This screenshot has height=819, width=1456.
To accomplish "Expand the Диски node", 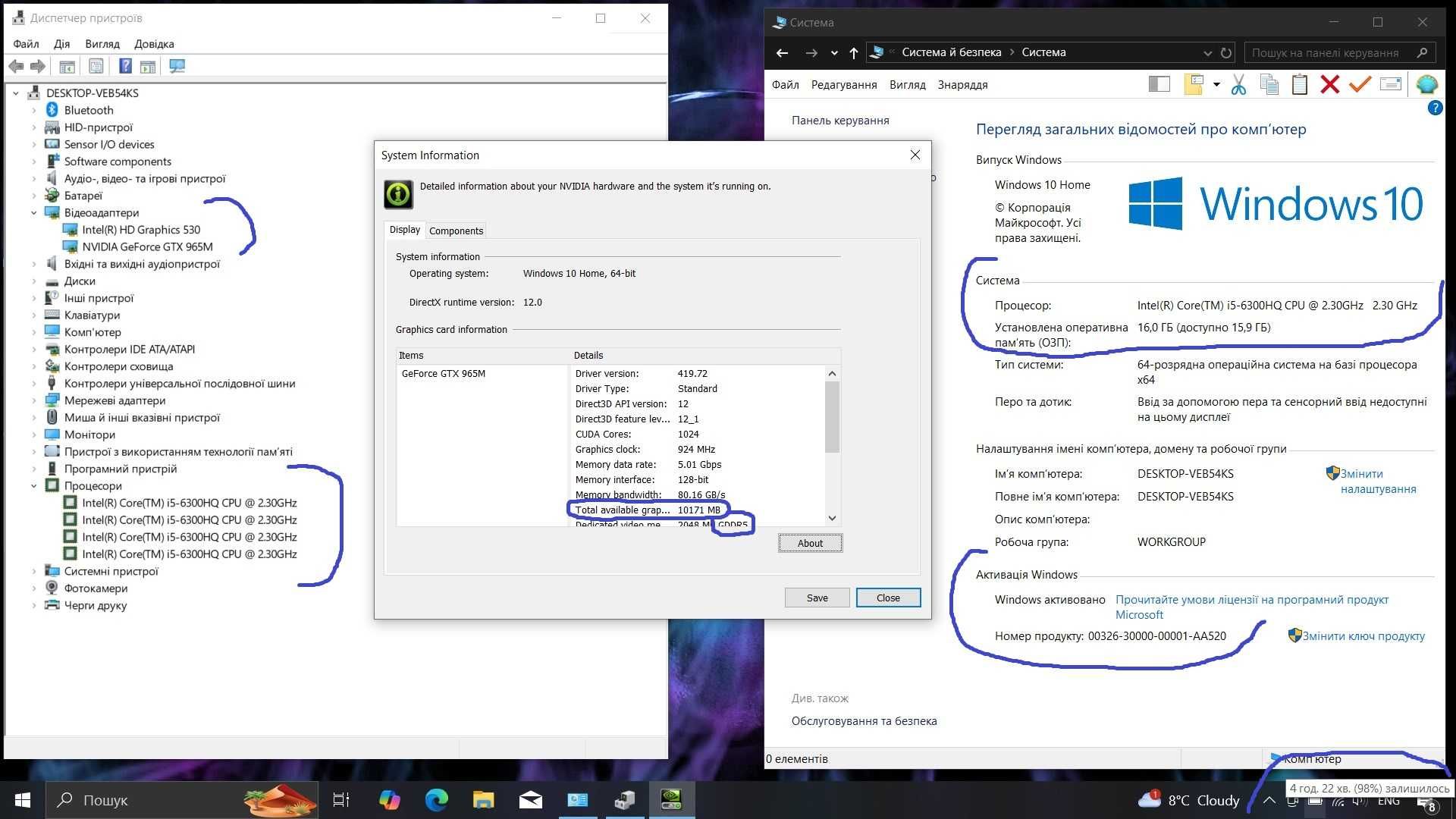I will click(x=33, y=281).
